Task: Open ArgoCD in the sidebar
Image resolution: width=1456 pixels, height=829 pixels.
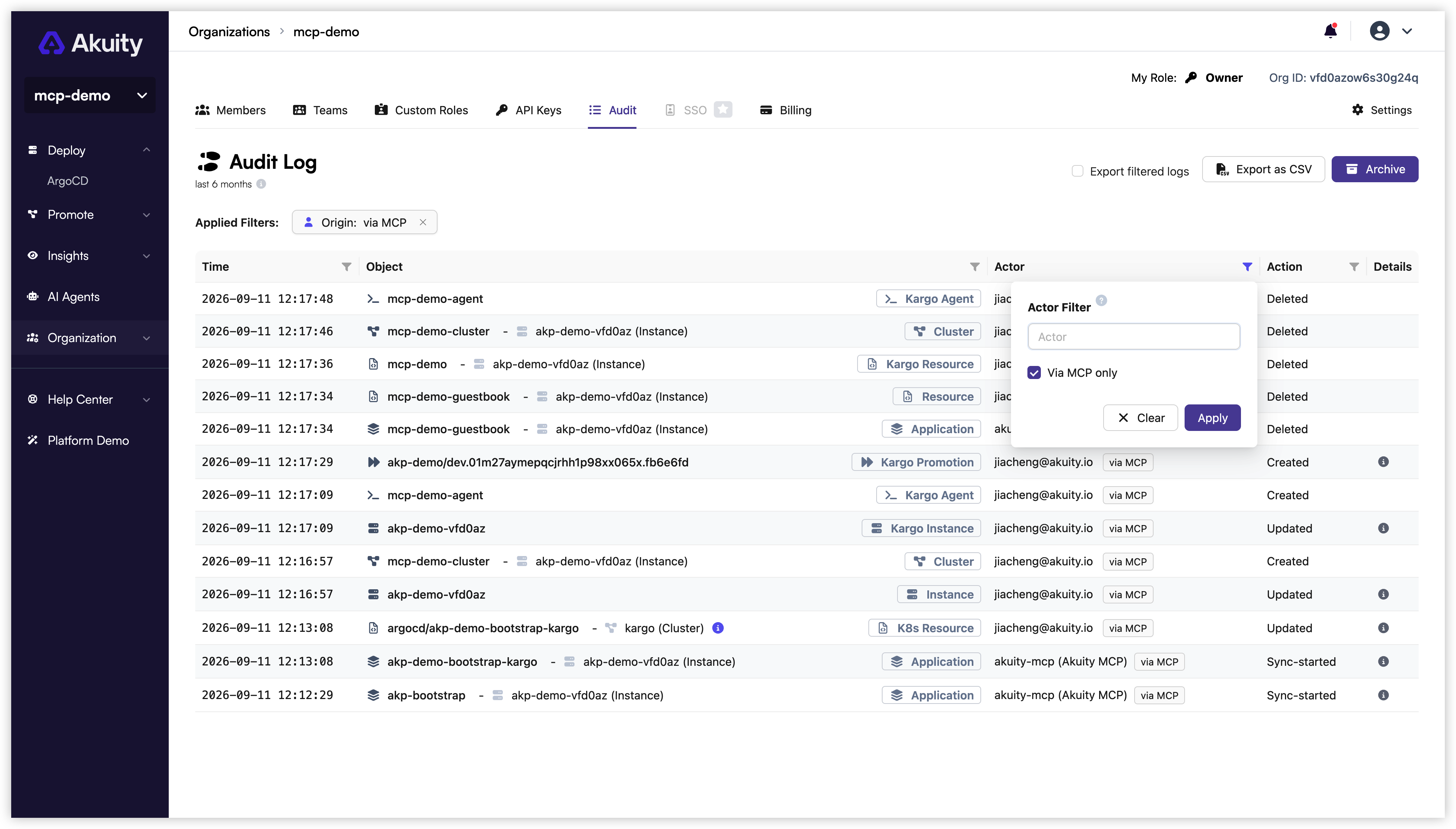Action: (x=68, y=180)
